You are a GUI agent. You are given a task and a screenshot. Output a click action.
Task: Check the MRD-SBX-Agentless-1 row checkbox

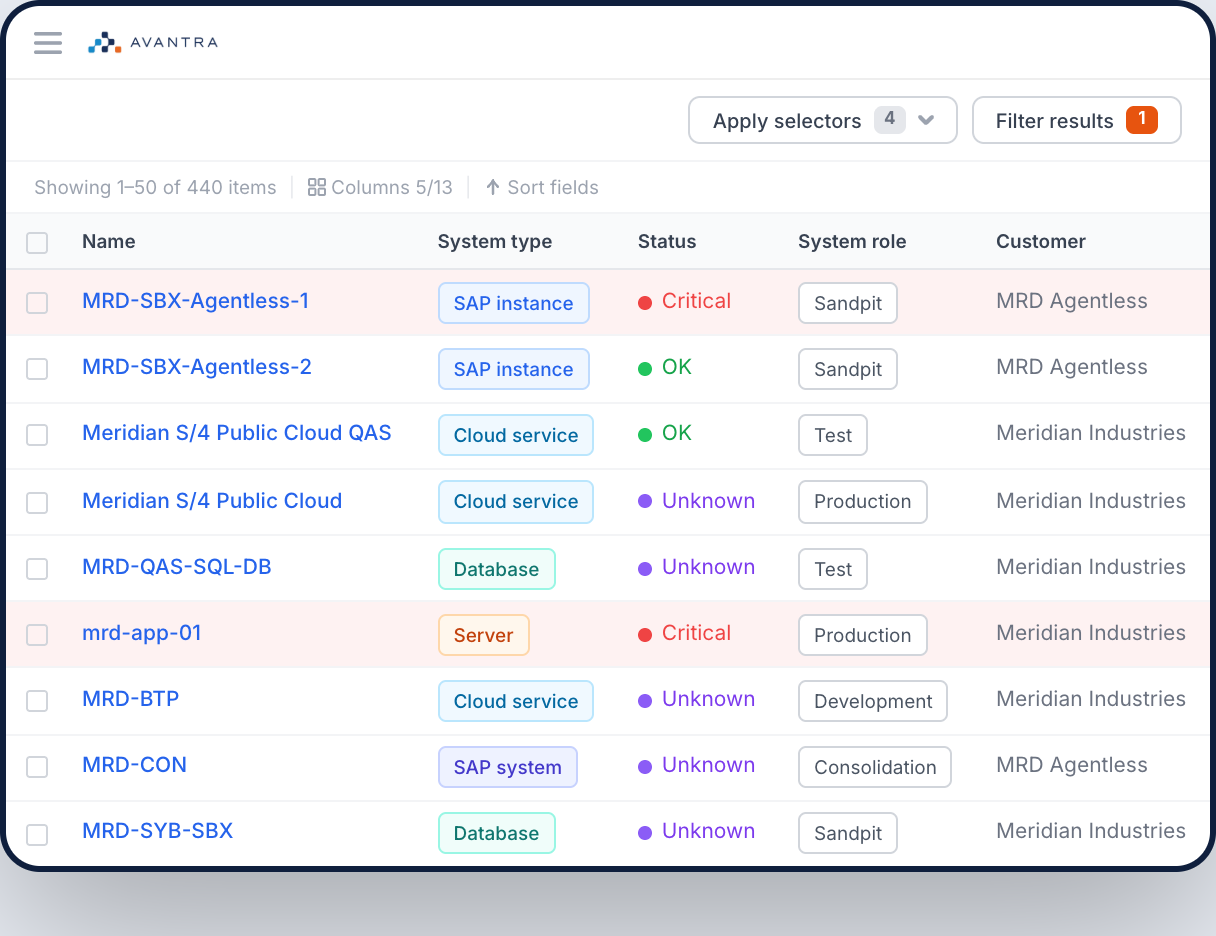point(37,302)
